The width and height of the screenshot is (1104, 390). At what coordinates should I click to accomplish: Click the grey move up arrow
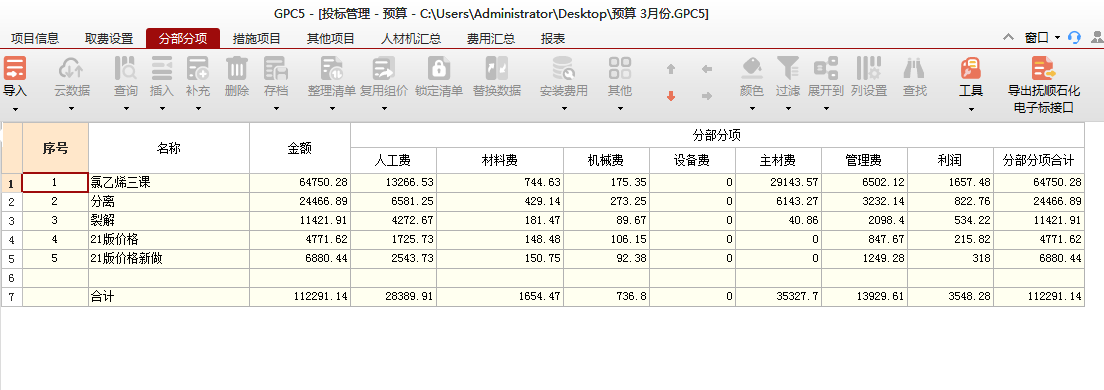pyautogui.click(x=671, y=69)
